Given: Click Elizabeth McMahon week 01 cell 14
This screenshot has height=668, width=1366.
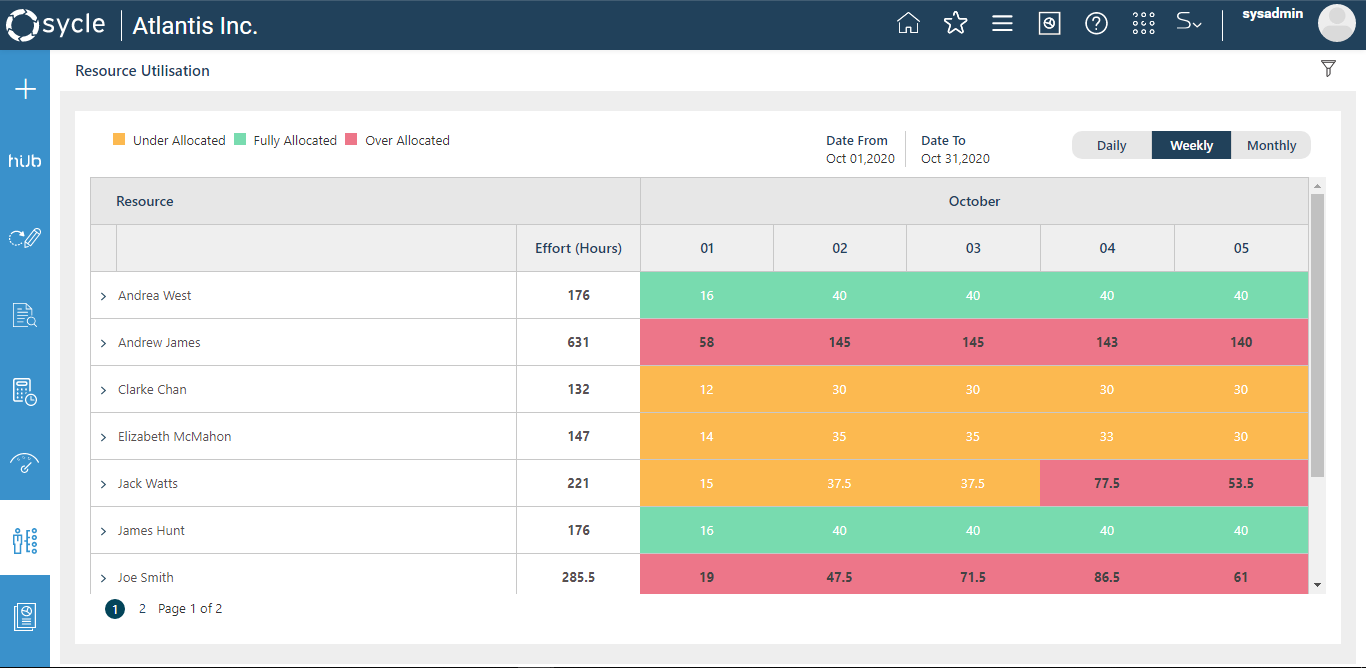Looking at the screenshot, I should tap(707, 436).
